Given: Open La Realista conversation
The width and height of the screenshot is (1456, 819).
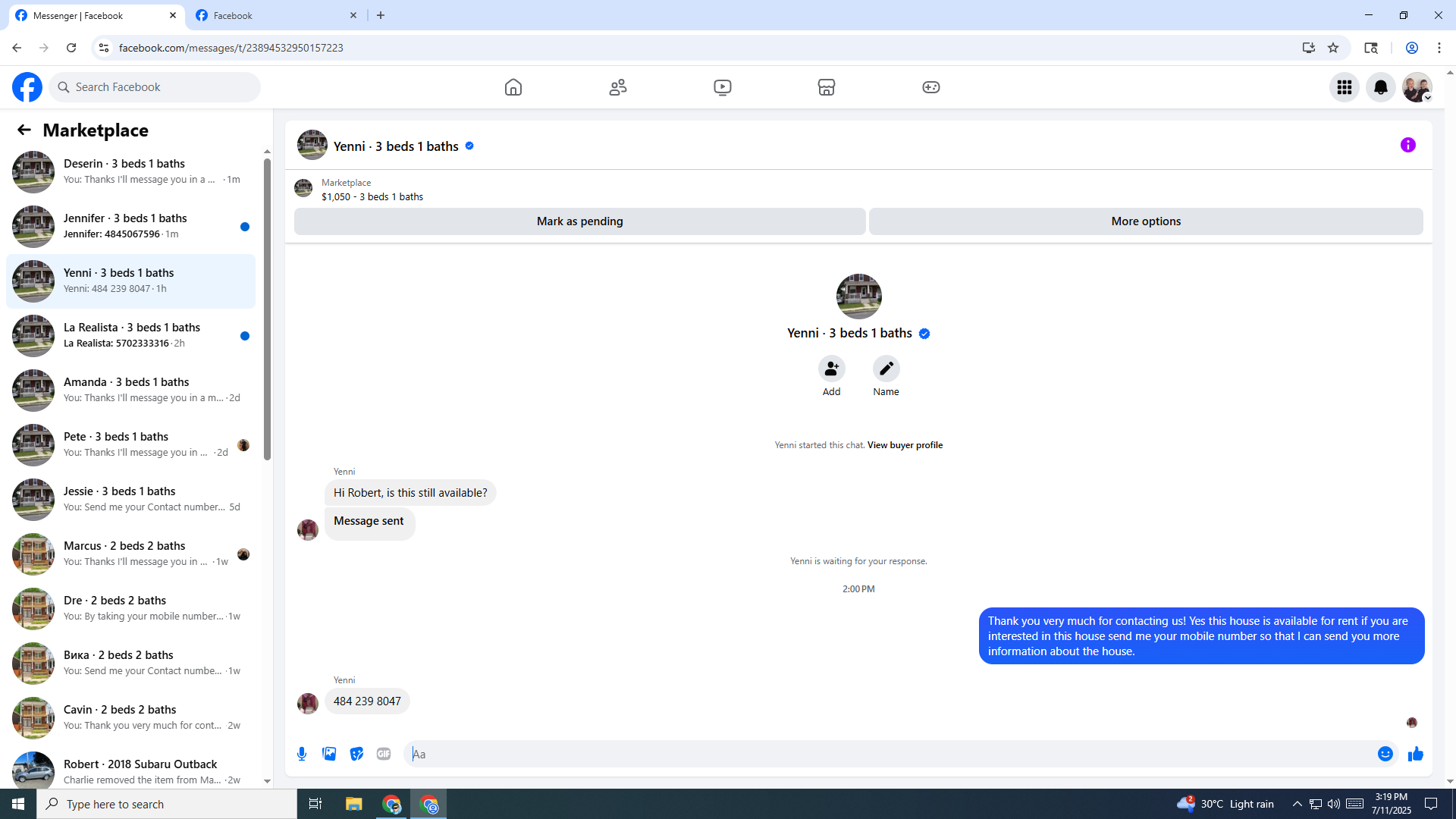Looking at the screenshot, I should point(131,336).
